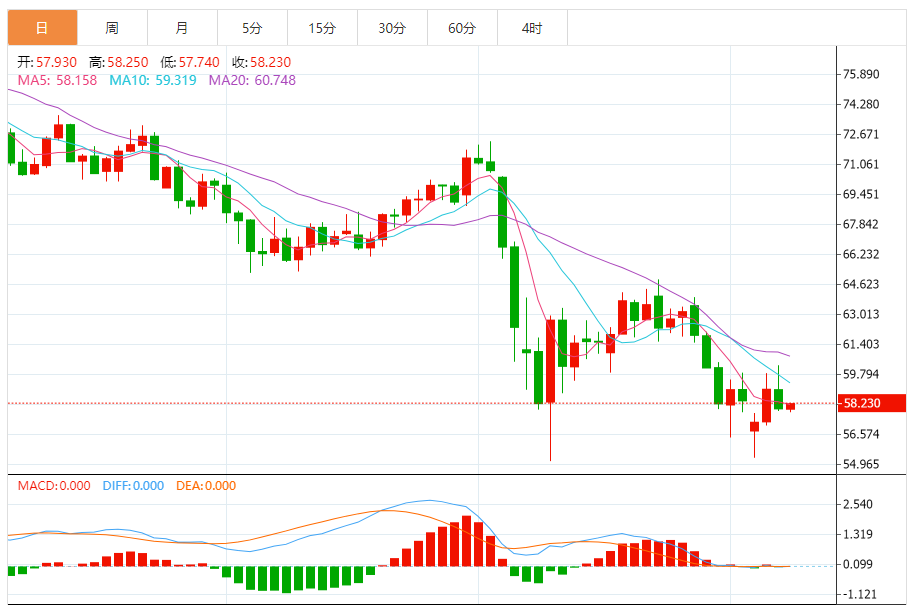Click the 收:58.230 close price value

pyautogui.click(x=261, y=62)
